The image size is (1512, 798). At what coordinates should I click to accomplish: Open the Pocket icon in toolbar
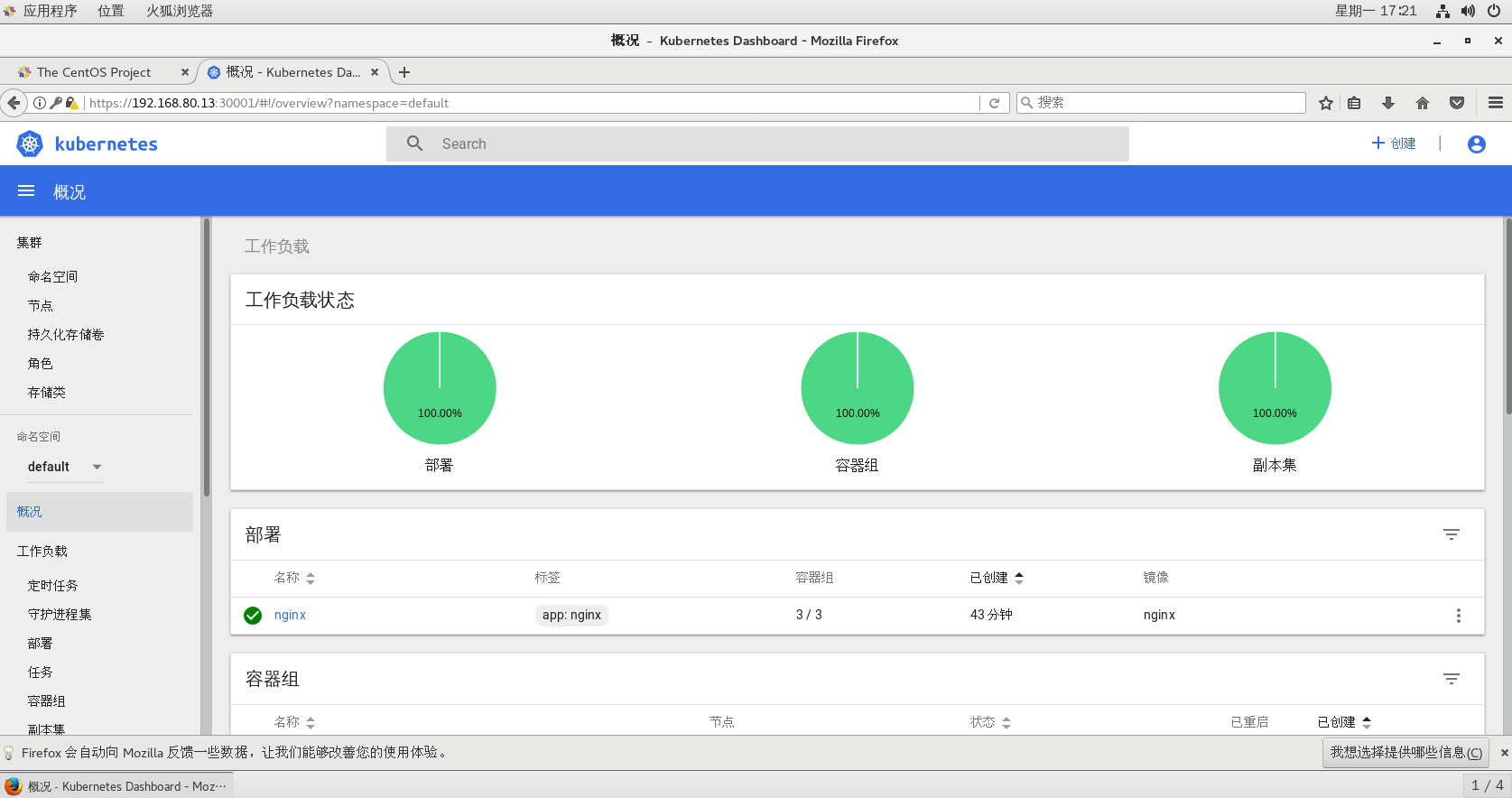(x=1457, y=103)
